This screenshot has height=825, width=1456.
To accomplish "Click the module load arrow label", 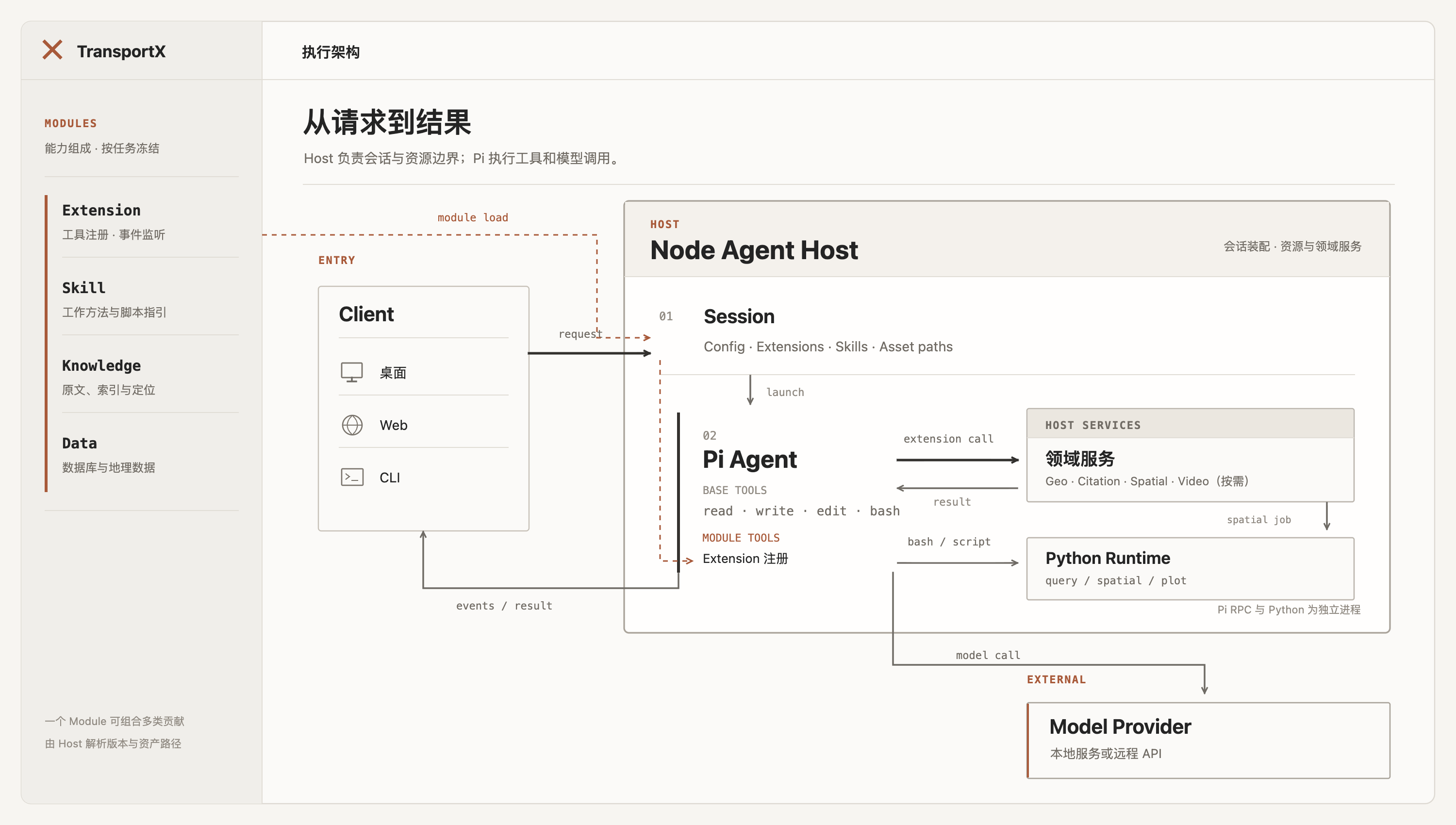I will [473, 217].
